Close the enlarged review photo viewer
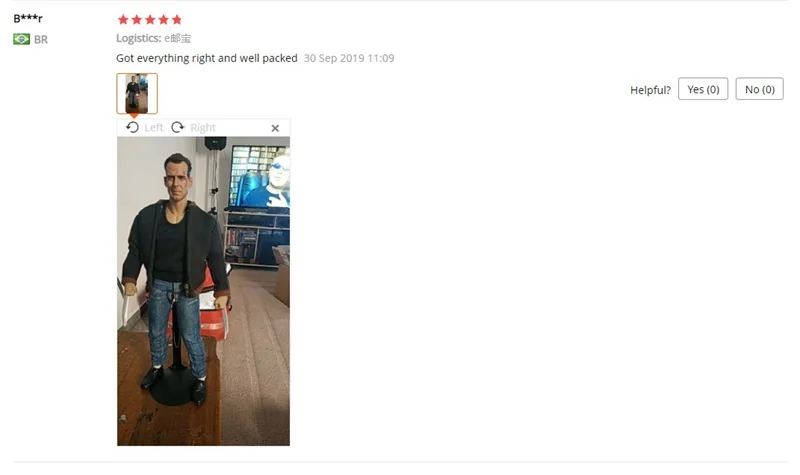The width and height of the screenshot is (800, 475). point(275,128)
